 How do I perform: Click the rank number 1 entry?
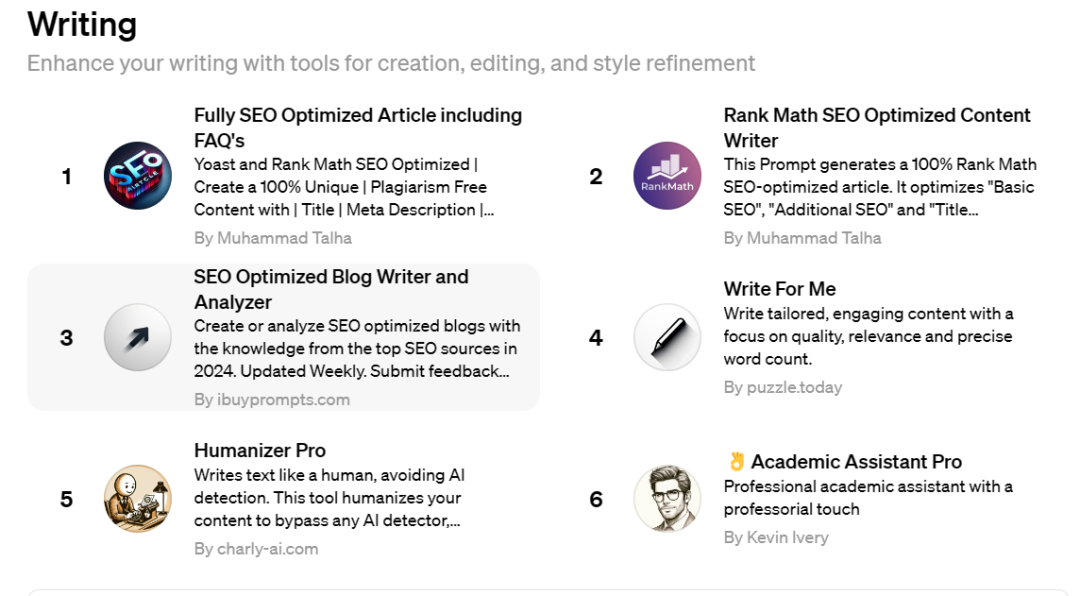66,176
